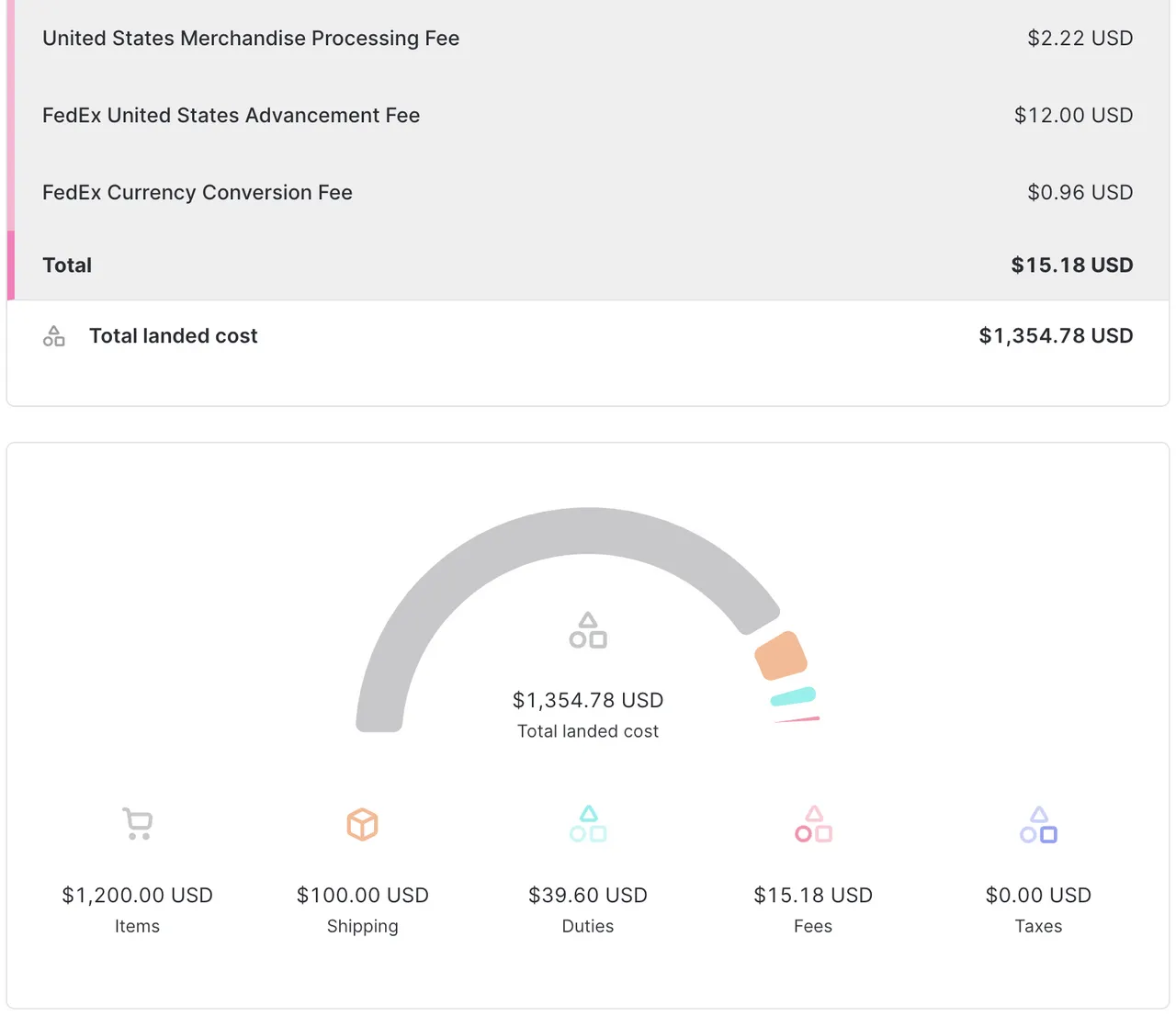Viewport: 1176px width, 1016px height.
Task: Click the shopping cart icon above Items
Action: pos(137,823)
